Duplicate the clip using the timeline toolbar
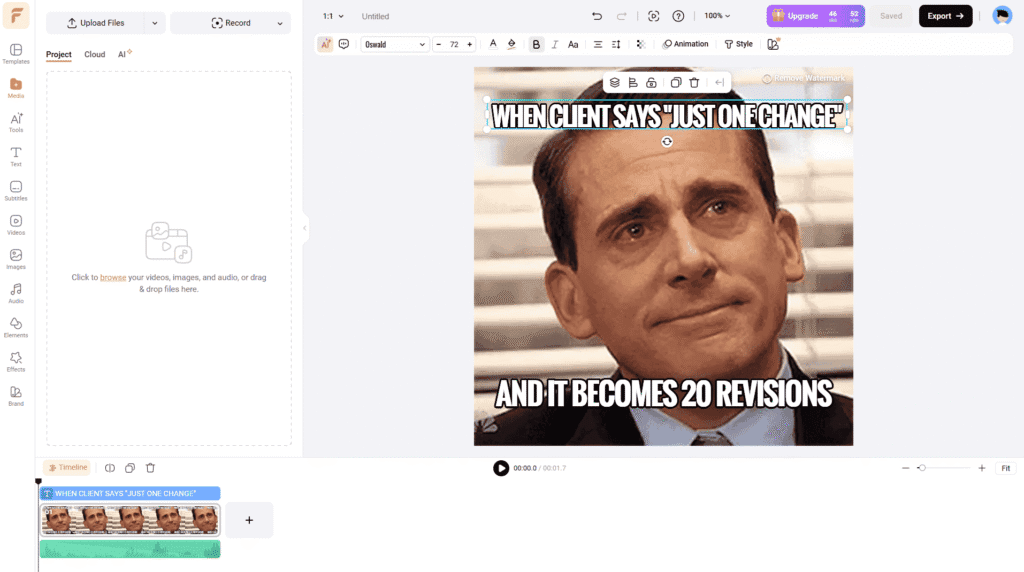The image size is (1024, 572). pos(130,468)
